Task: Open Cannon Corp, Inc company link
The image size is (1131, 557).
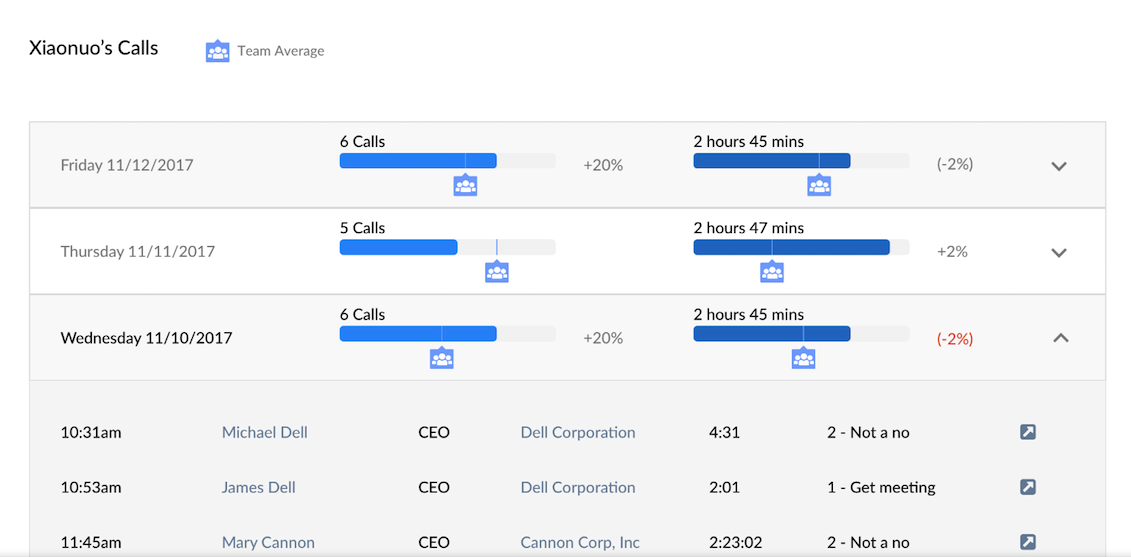Action: pyautogui.click(x=580, y=543)
